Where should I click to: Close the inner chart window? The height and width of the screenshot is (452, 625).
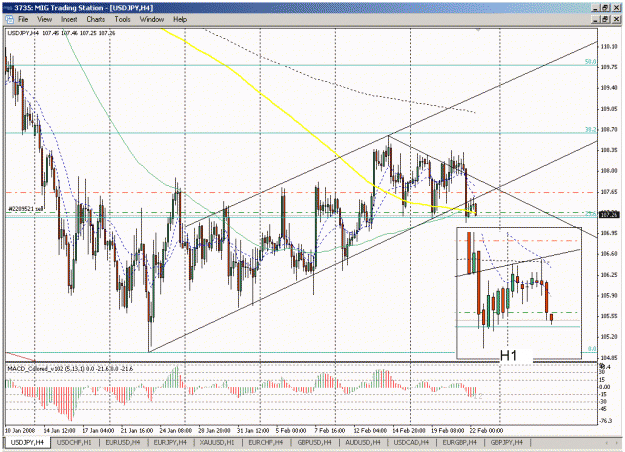coord(617,19)
